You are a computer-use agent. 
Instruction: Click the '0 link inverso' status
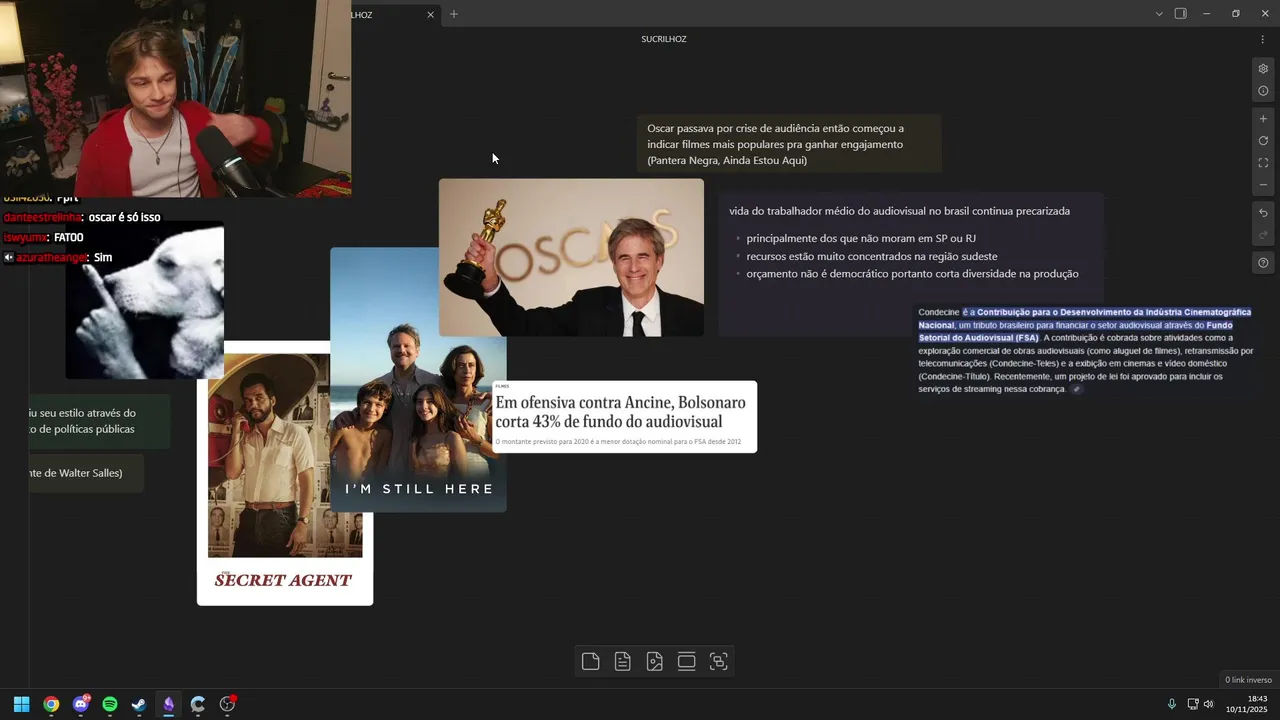1248,680
